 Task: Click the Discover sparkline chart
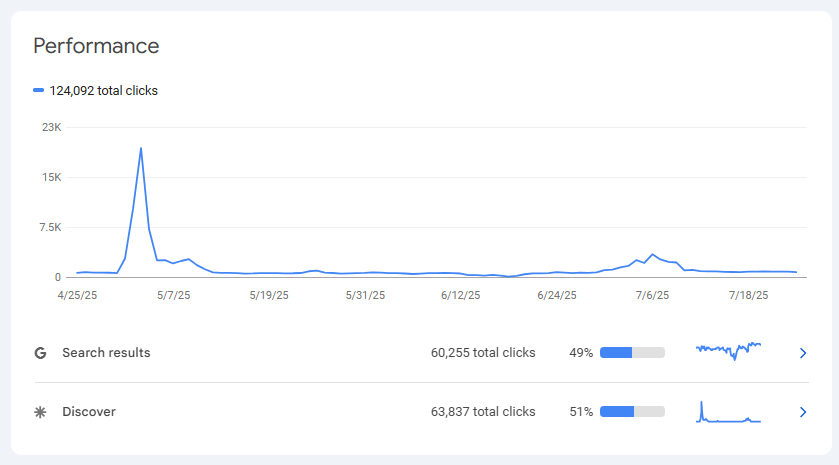tap(728, 412)
